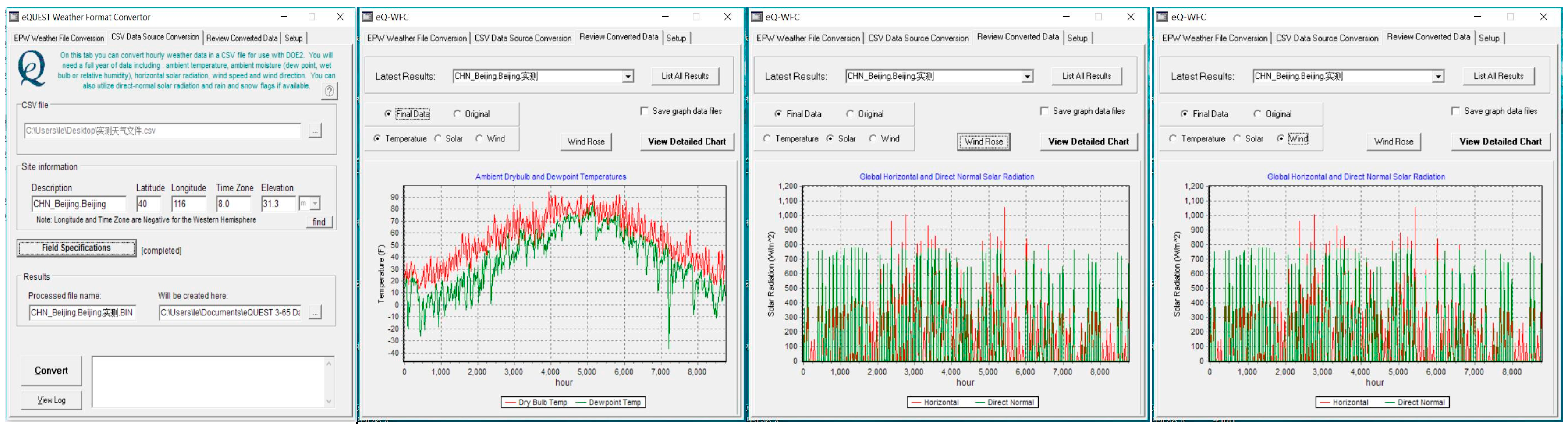Select the Solar radio button above the temperature chart

(x=438, y=139)
